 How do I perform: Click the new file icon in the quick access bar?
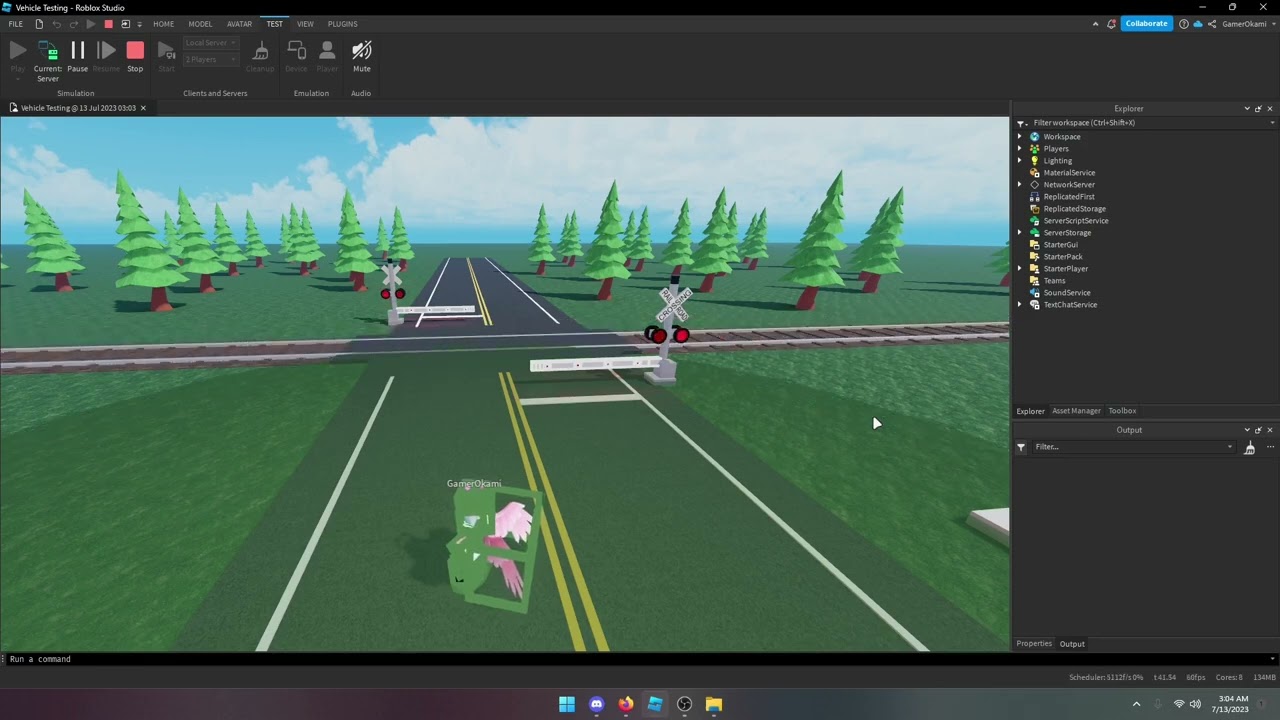click(x=39, y=24)
